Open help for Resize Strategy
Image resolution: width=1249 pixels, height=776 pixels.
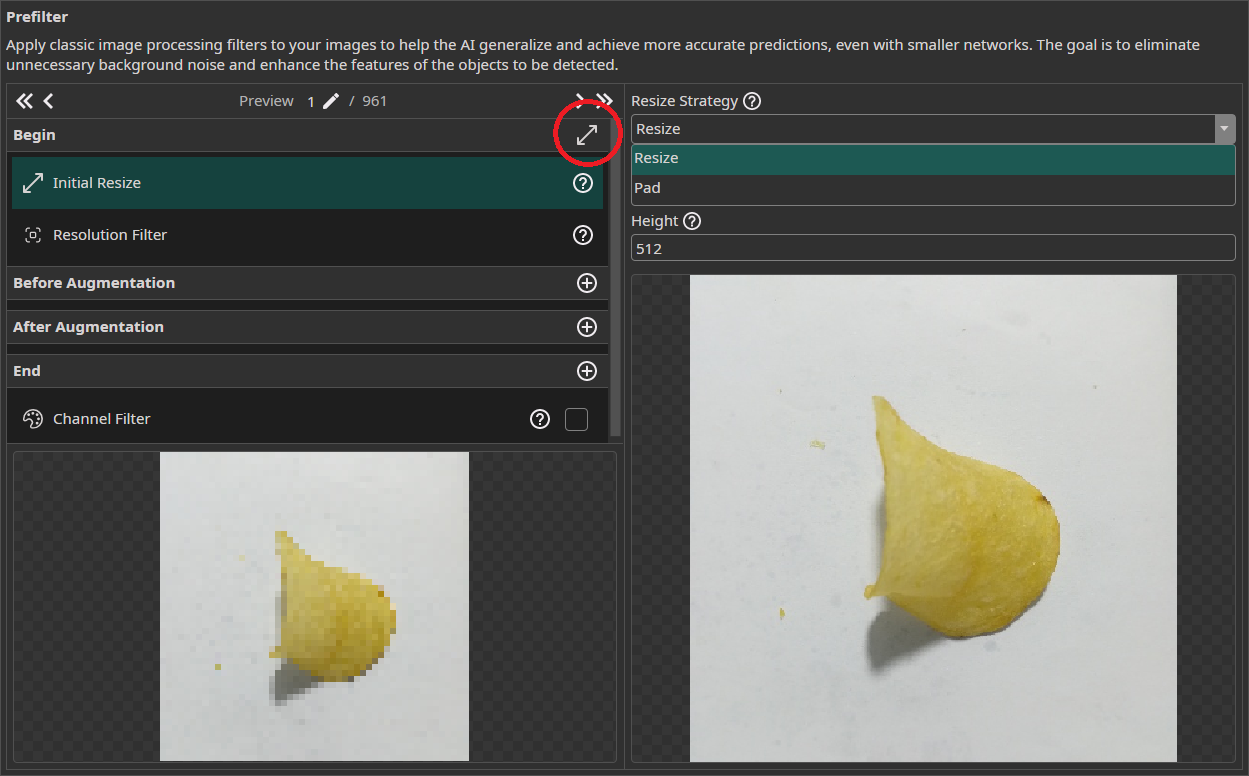[752, 100]
